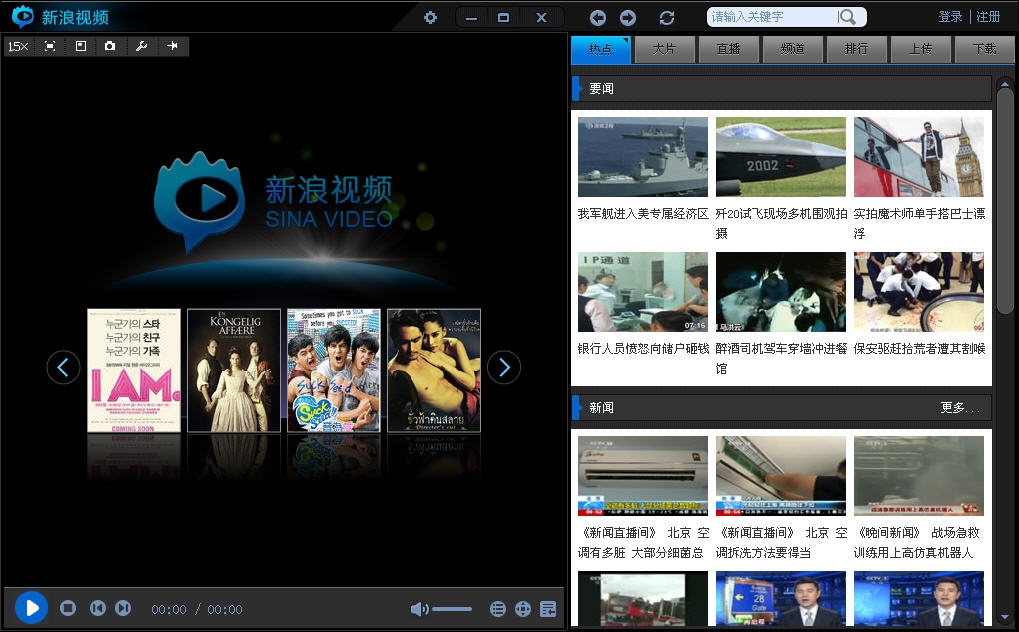1019x632 pixels.
Task: Click the volume slider bar
Action: [452, 609]
